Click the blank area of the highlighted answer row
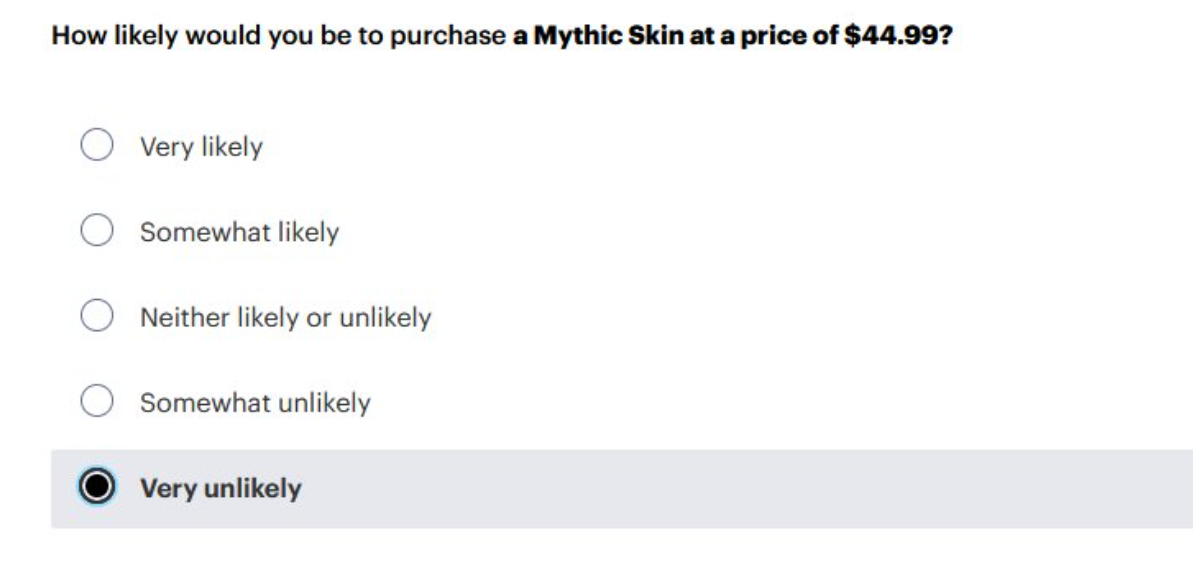 (x=746, y=489)
